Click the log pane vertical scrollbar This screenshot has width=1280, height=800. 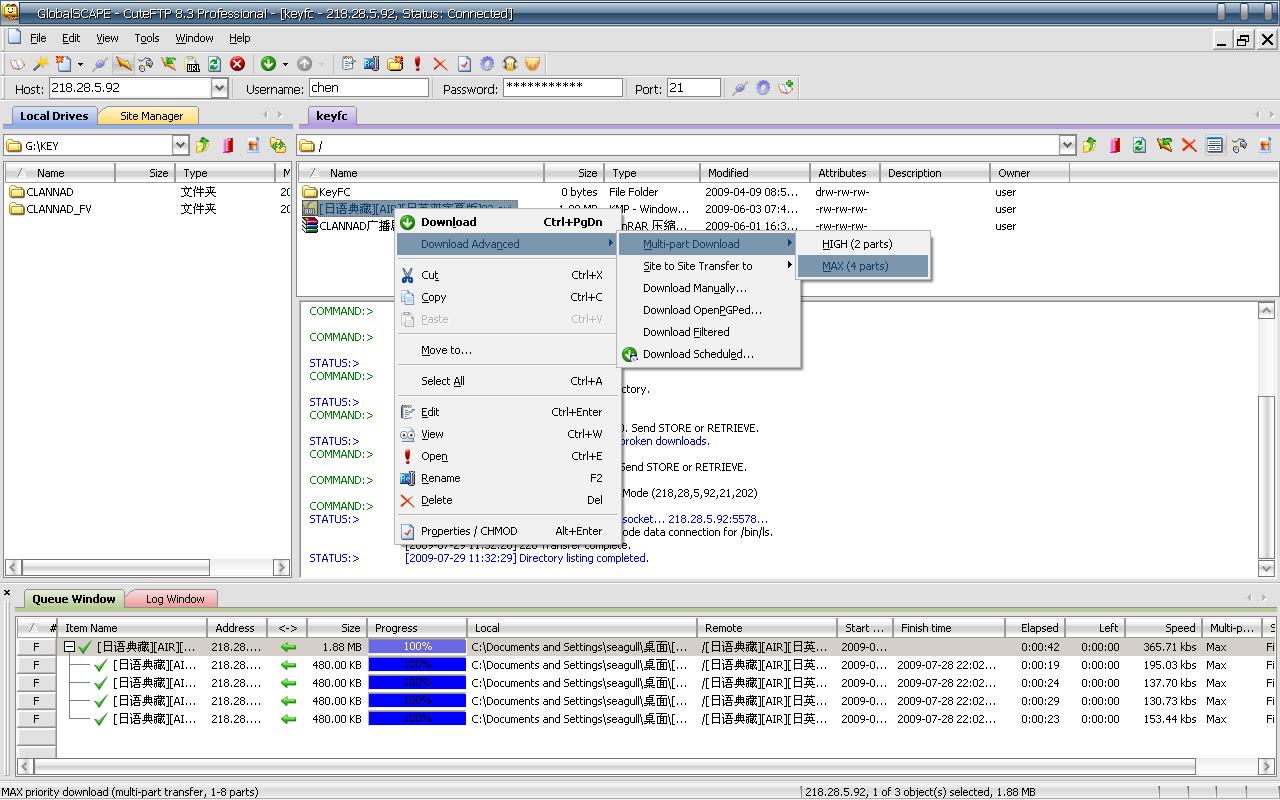1266,440
